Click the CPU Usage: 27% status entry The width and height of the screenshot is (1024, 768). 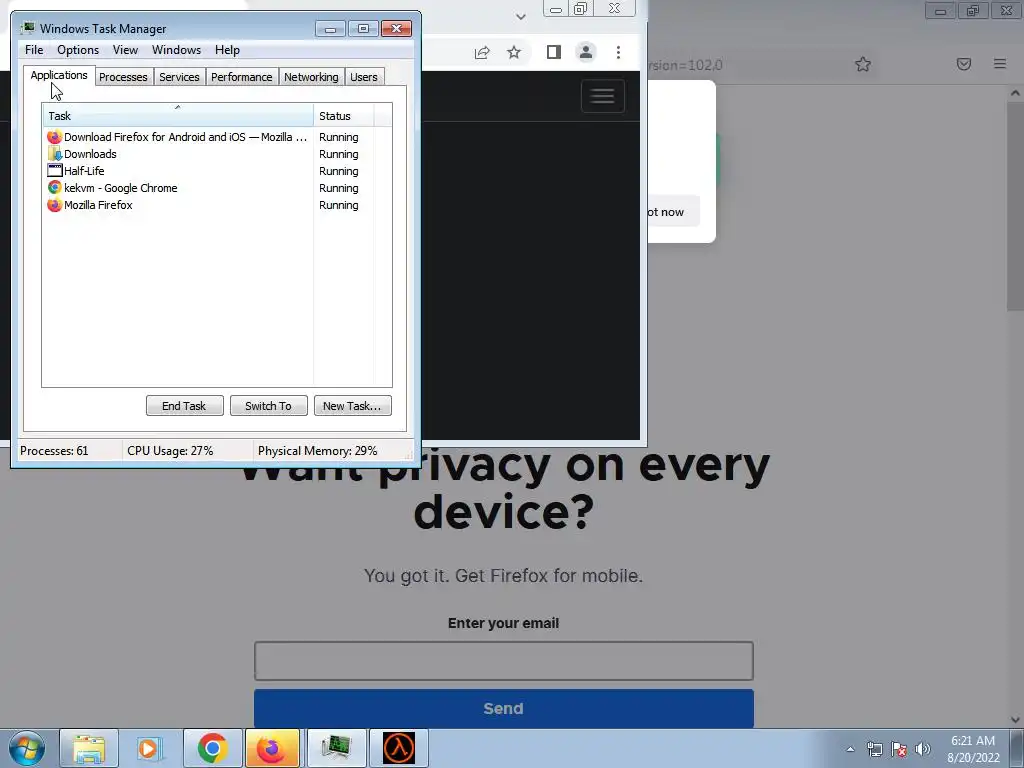coord(170,451)
